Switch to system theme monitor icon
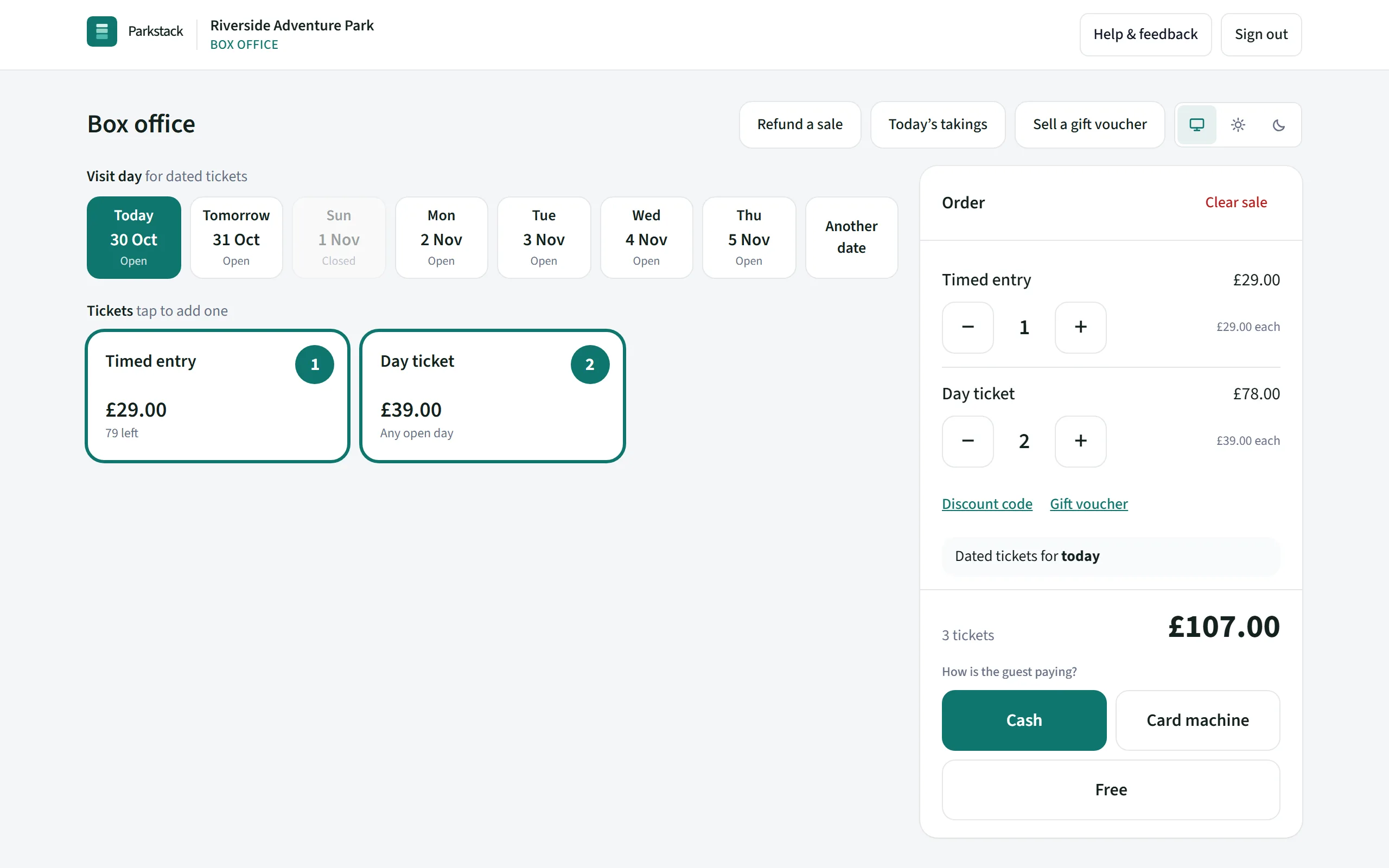This screenshot has height=868, width=1389. 1197,125
